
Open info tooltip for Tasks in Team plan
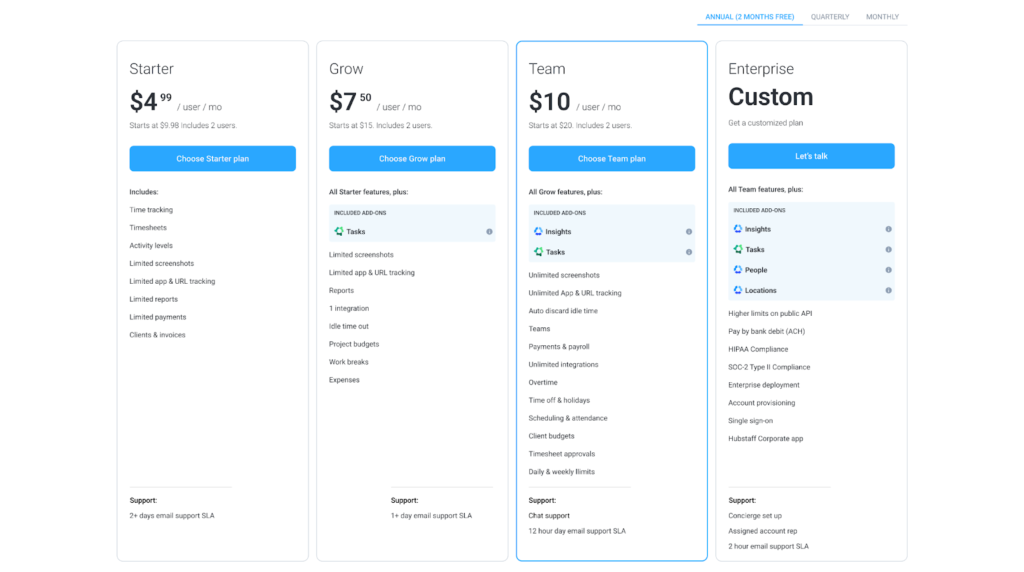pos(689,252)
